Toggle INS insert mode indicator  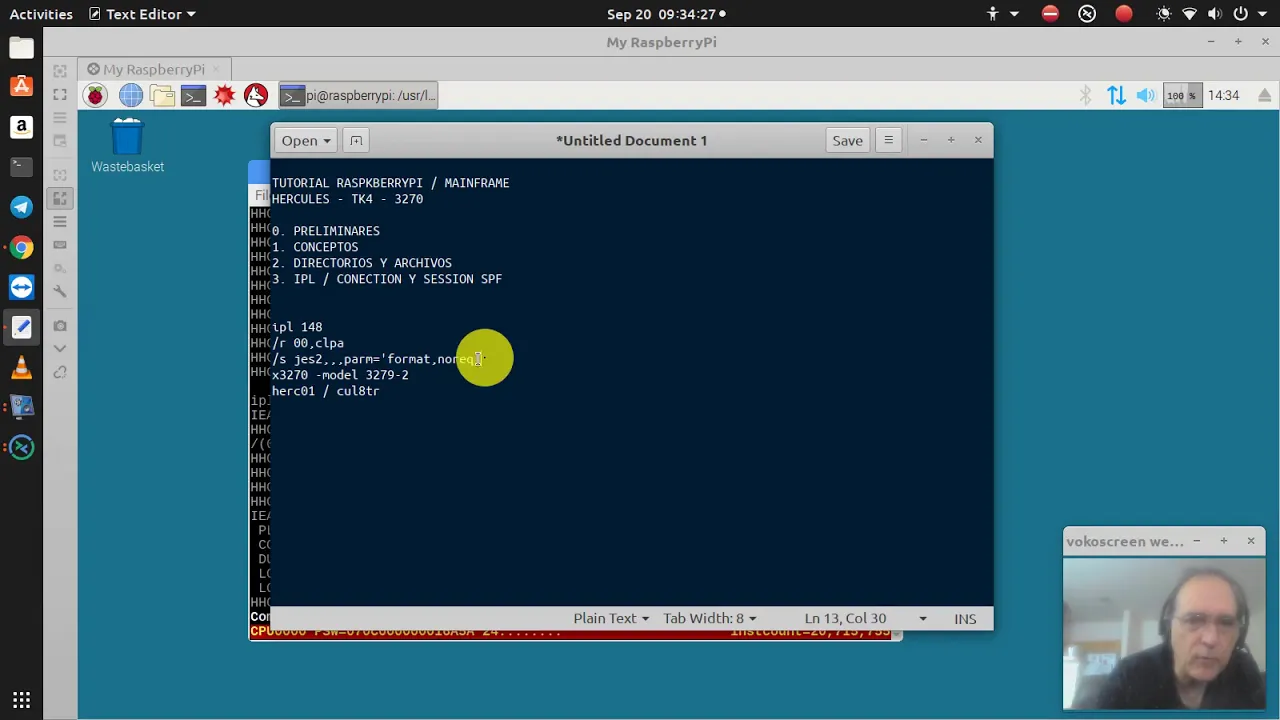pos(965,618)
